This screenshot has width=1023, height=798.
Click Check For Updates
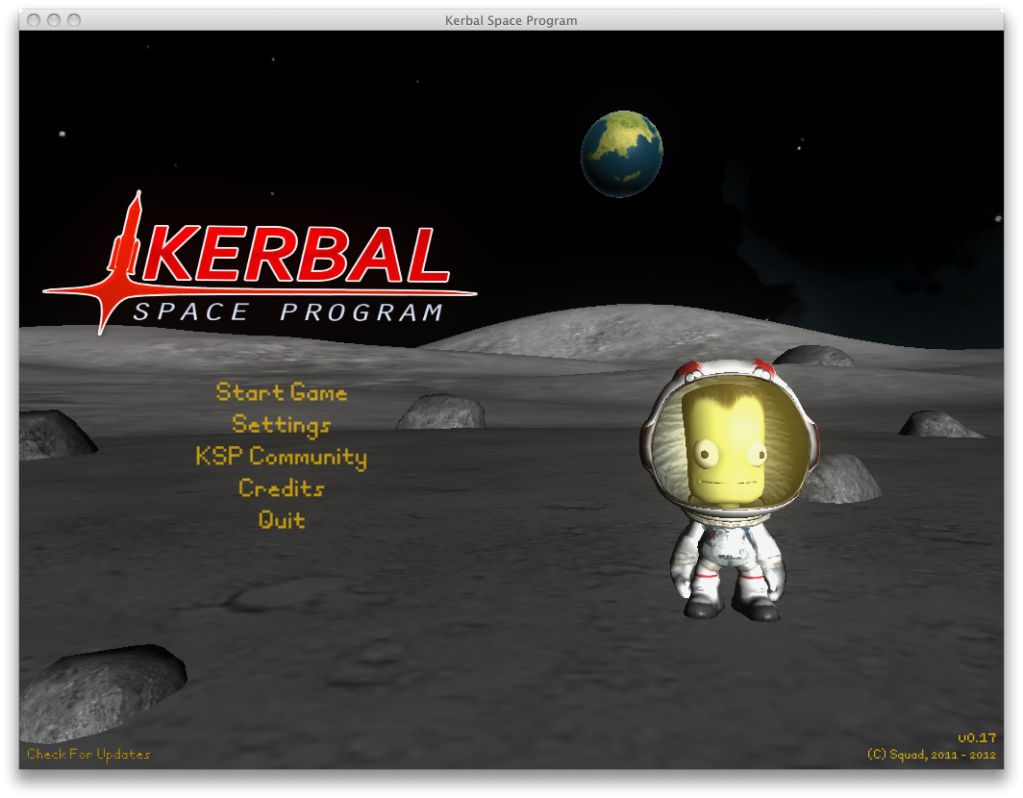click(88, 754)
